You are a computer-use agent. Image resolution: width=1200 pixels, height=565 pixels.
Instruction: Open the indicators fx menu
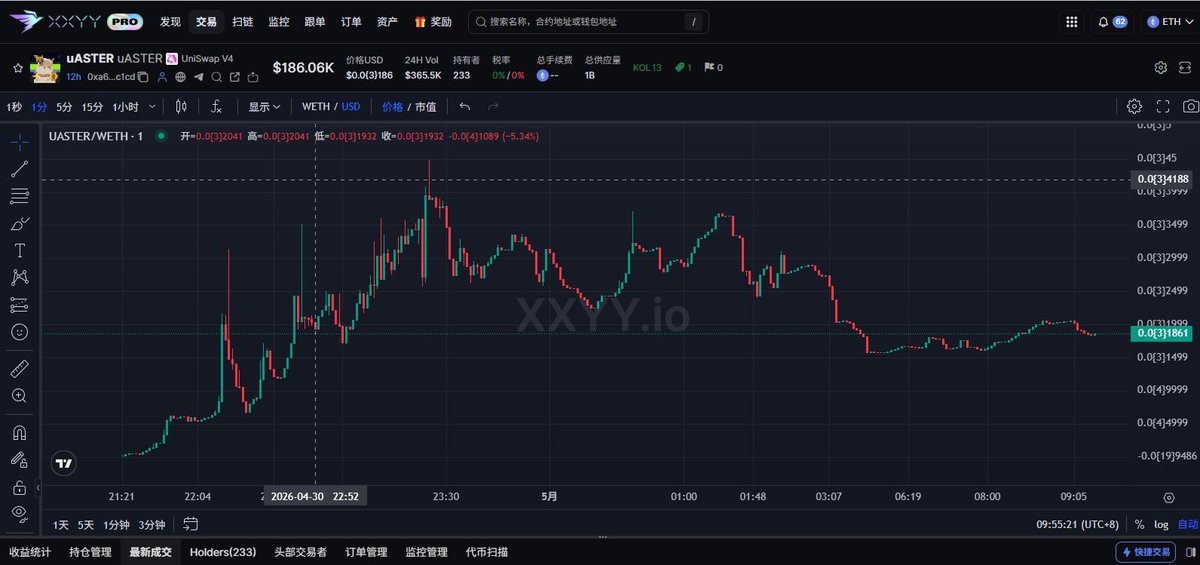point(216,106)
